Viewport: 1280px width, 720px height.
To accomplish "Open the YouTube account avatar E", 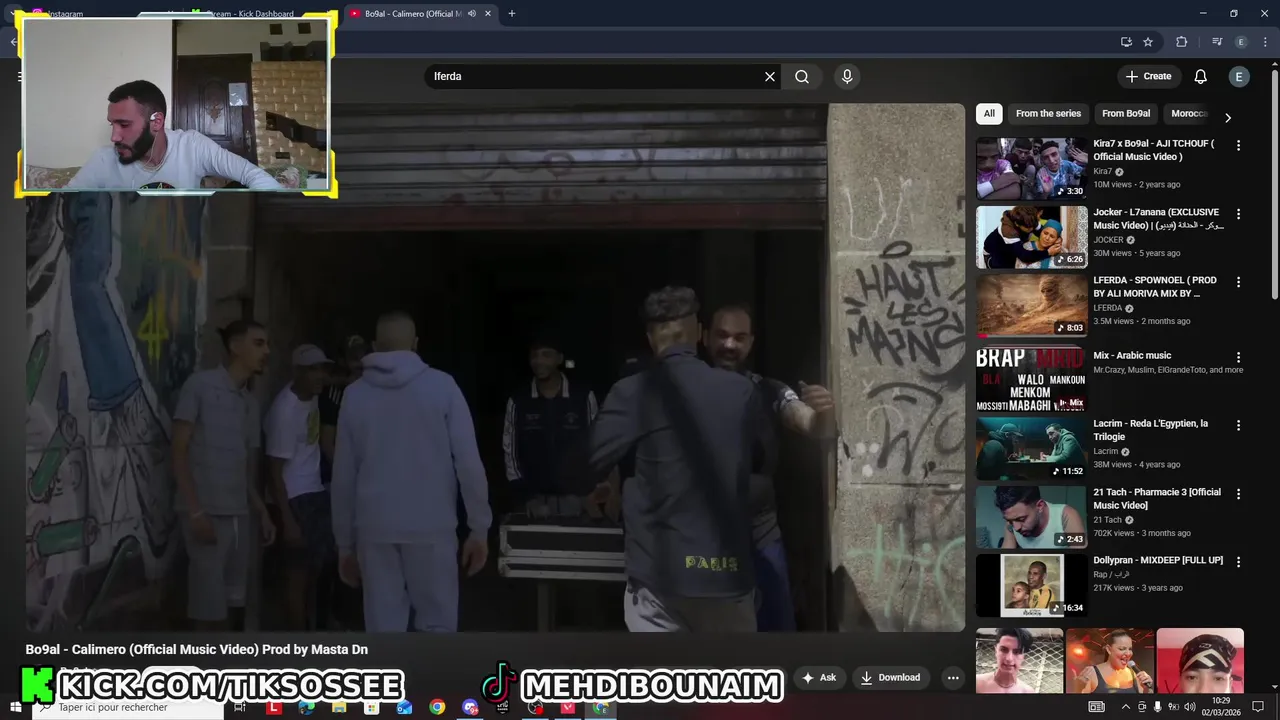I will (1239, 76).
